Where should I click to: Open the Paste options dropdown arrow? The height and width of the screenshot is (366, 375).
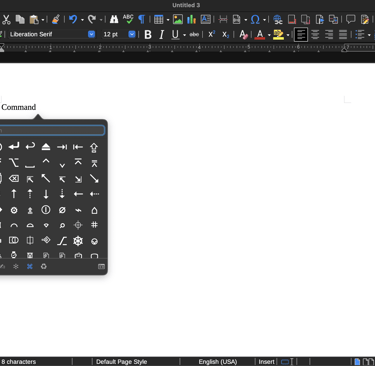(43, 20)
